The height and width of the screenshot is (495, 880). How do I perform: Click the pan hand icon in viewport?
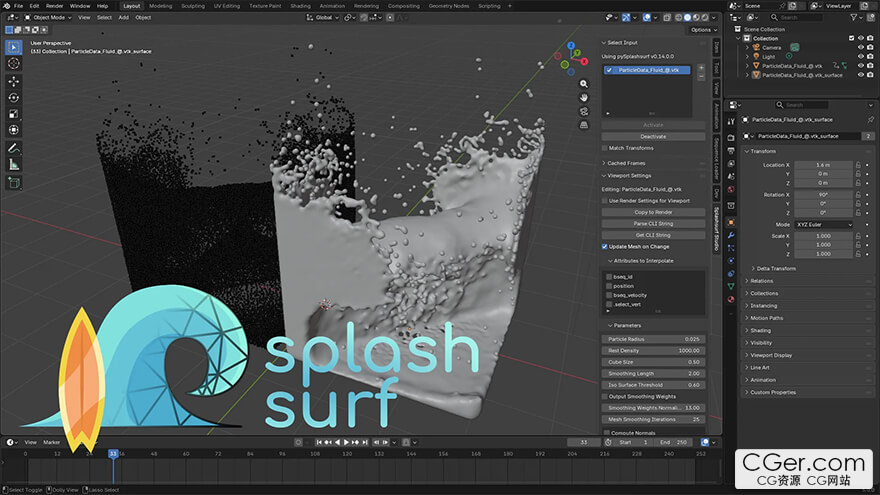(x=584, y=98)
